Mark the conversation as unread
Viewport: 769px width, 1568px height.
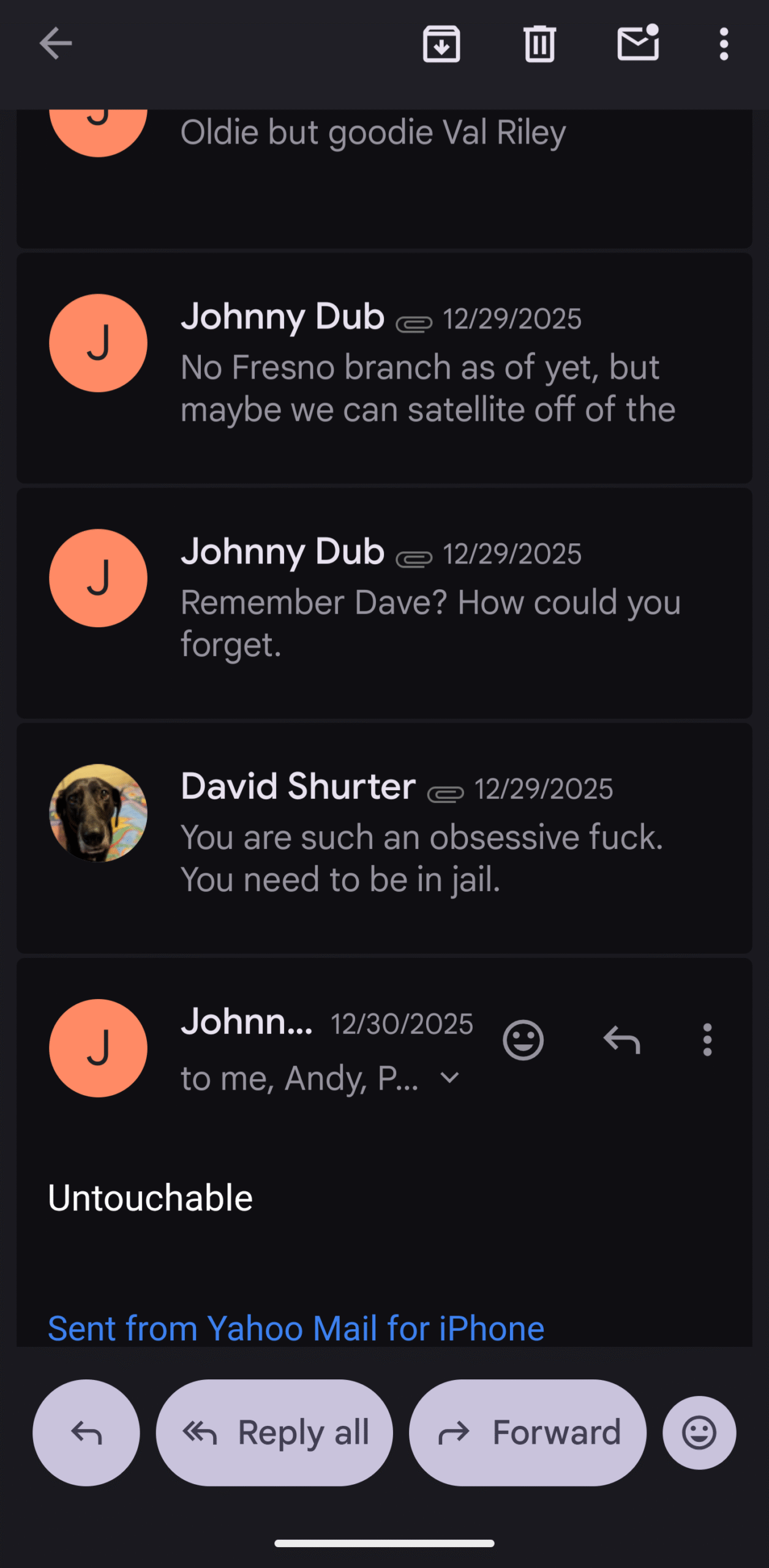tap(638, 43)
